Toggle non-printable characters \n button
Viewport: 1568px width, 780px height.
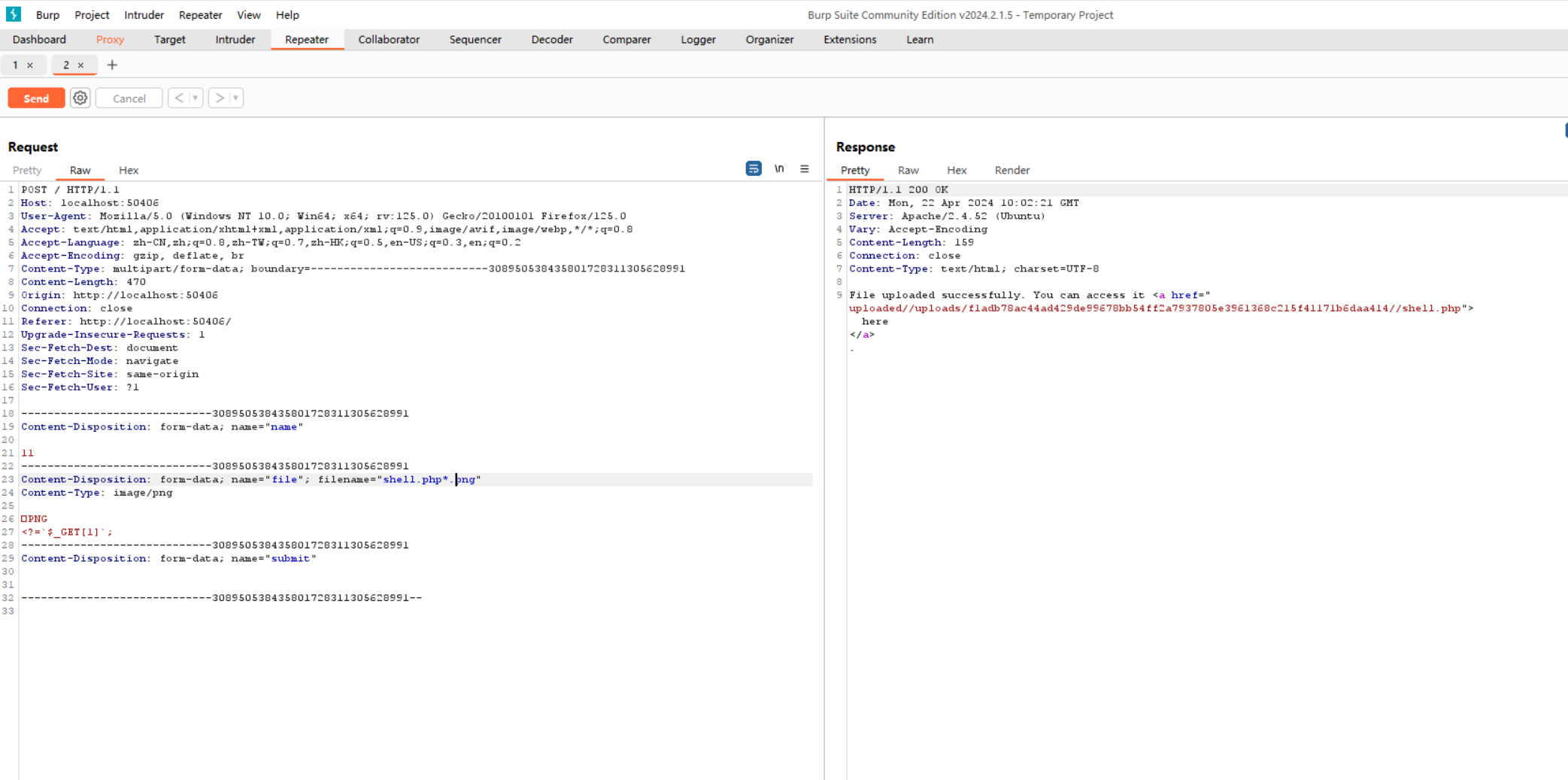tap(779, 168)
